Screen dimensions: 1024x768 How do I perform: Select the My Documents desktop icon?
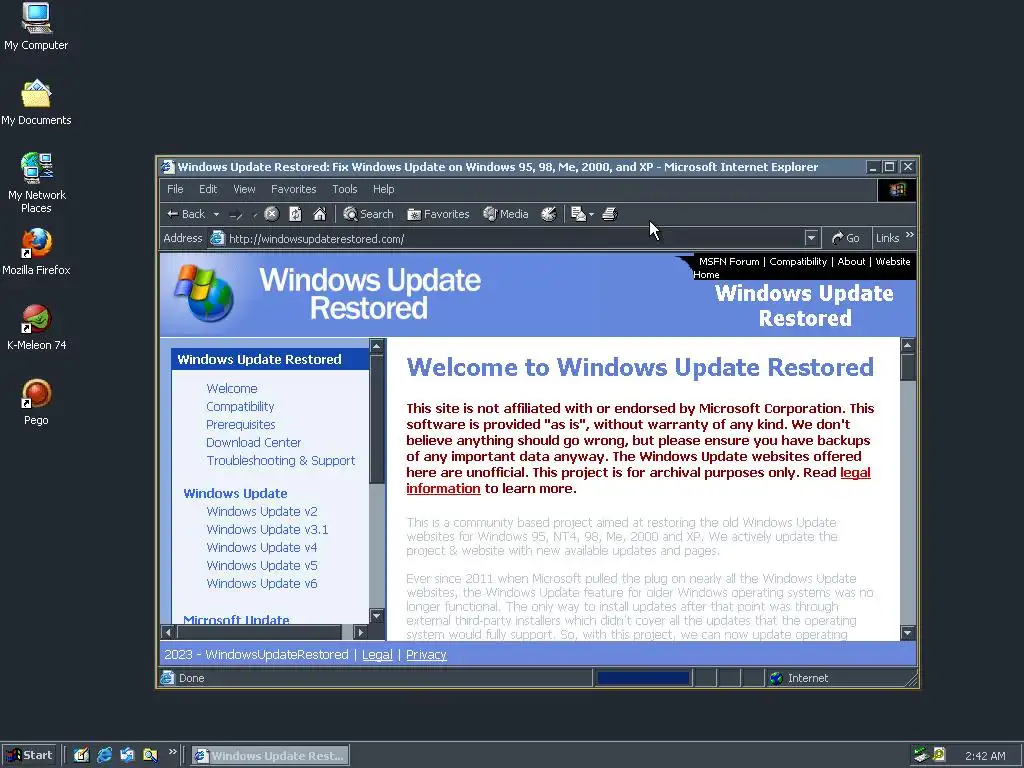(36, 103)
